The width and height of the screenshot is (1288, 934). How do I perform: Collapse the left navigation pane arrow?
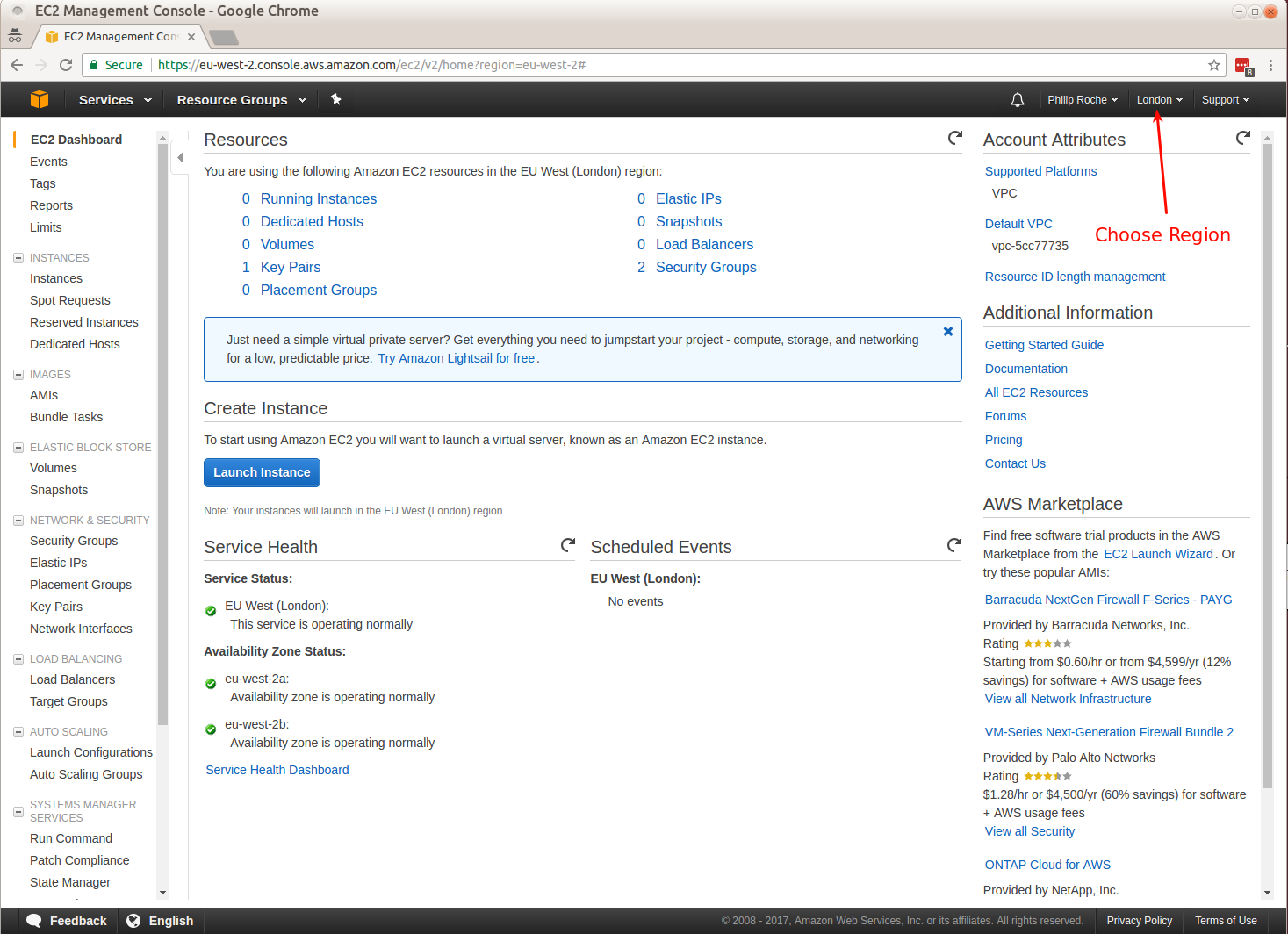pyautogui.click(x=180, y=158)
